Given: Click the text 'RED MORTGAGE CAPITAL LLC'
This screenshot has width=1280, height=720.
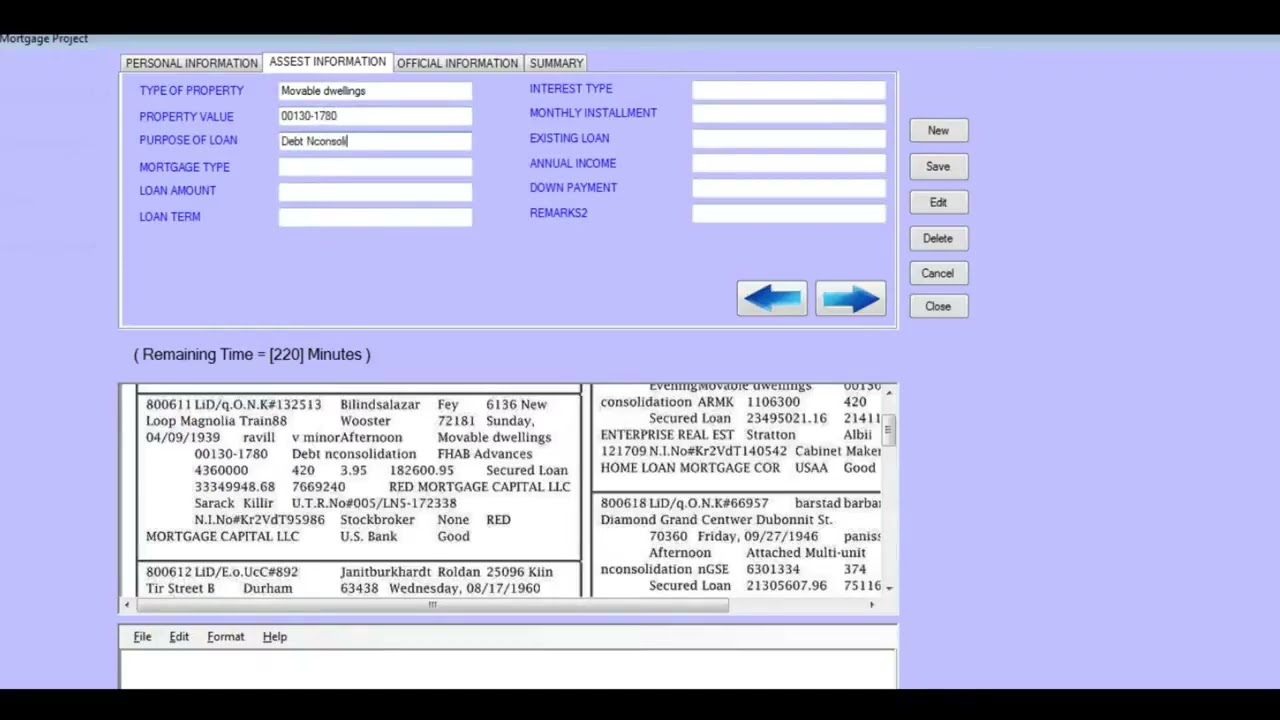Looking at the screenshot, I should click(480, 487).
